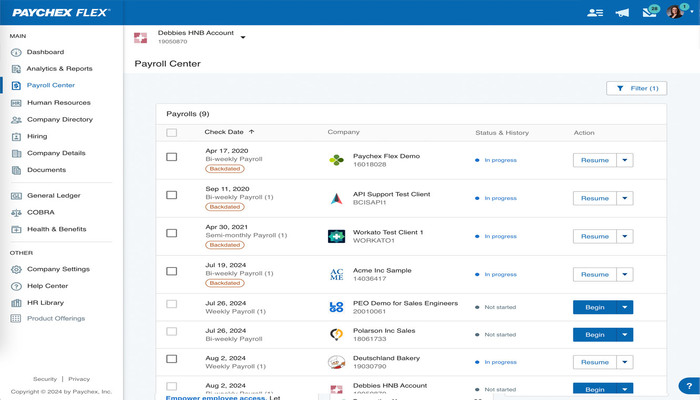Viewport: 700px width, 400px height.
Task: Click the Acme Inc Sample logo
Action: coord(336,274)
